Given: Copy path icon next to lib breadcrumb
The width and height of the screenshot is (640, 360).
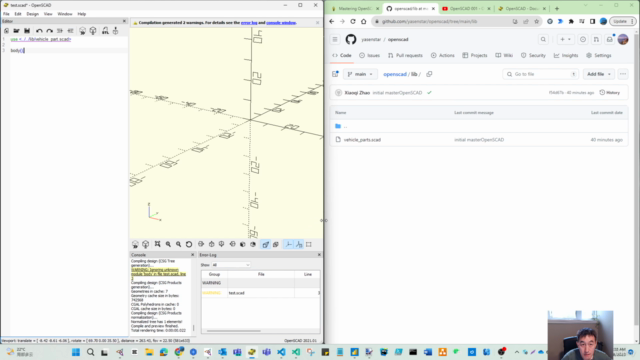Looking at the screenshot, I should [429, 74].
